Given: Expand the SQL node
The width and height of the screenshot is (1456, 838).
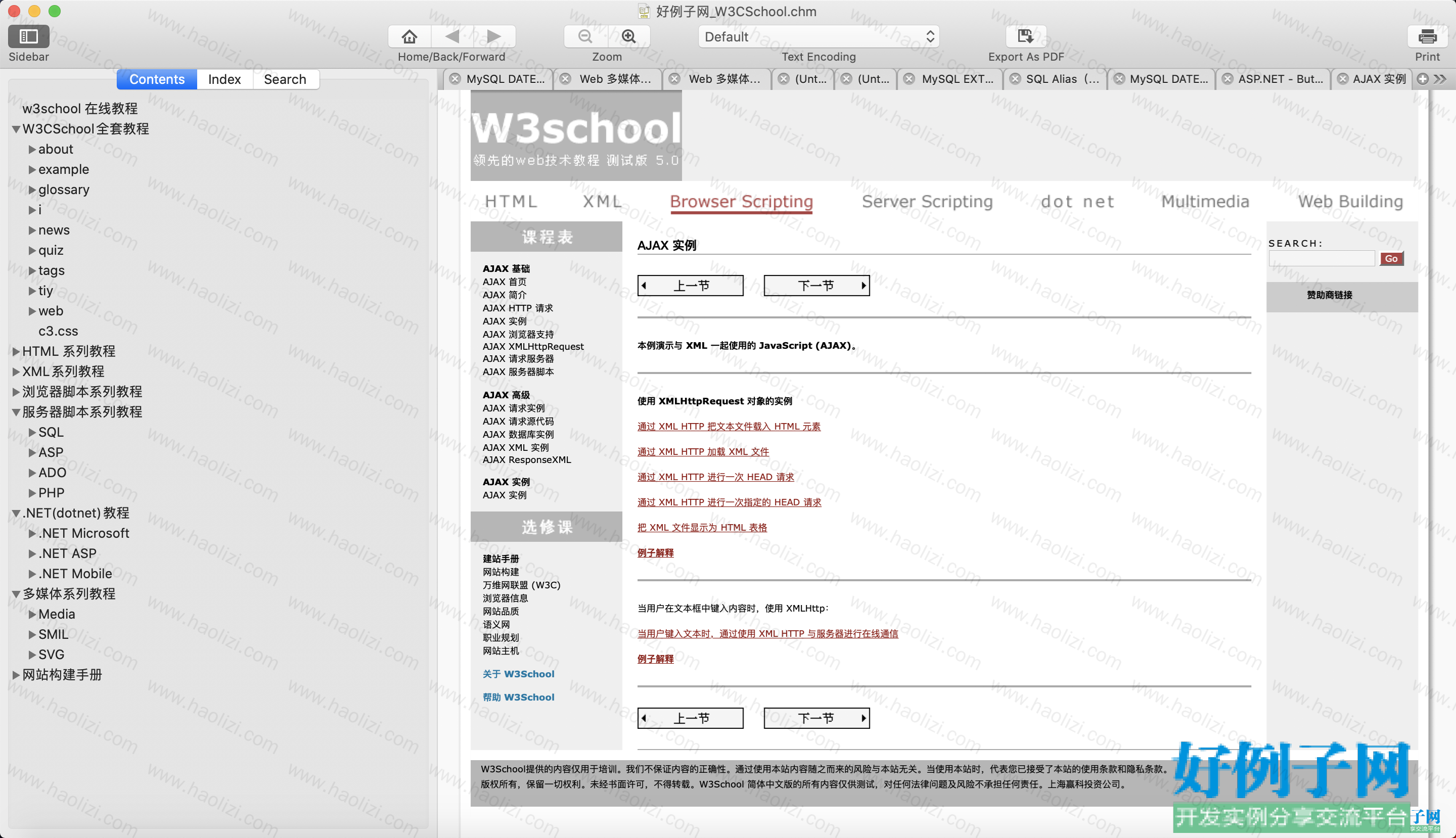Looking at the screenshot, I should (32, 433).
